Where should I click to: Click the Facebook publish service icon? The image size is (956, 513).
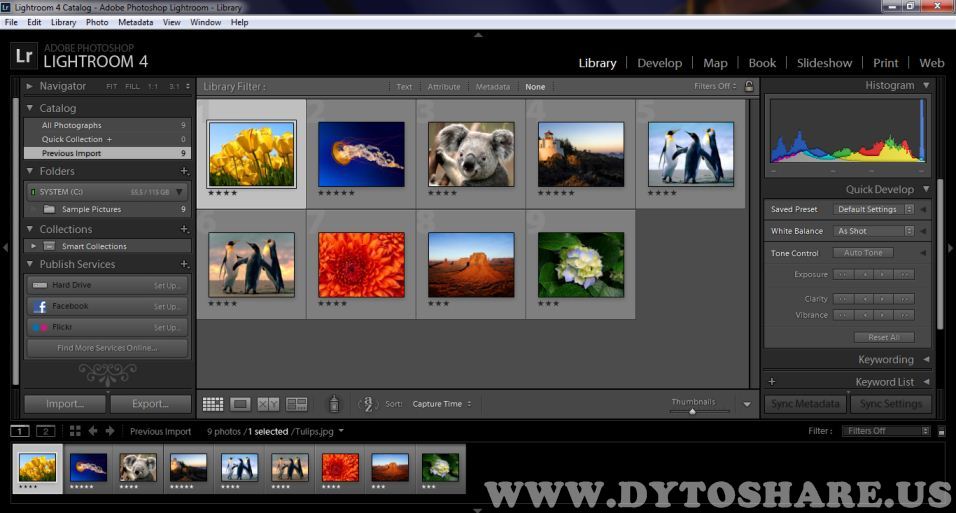(40, 306)
